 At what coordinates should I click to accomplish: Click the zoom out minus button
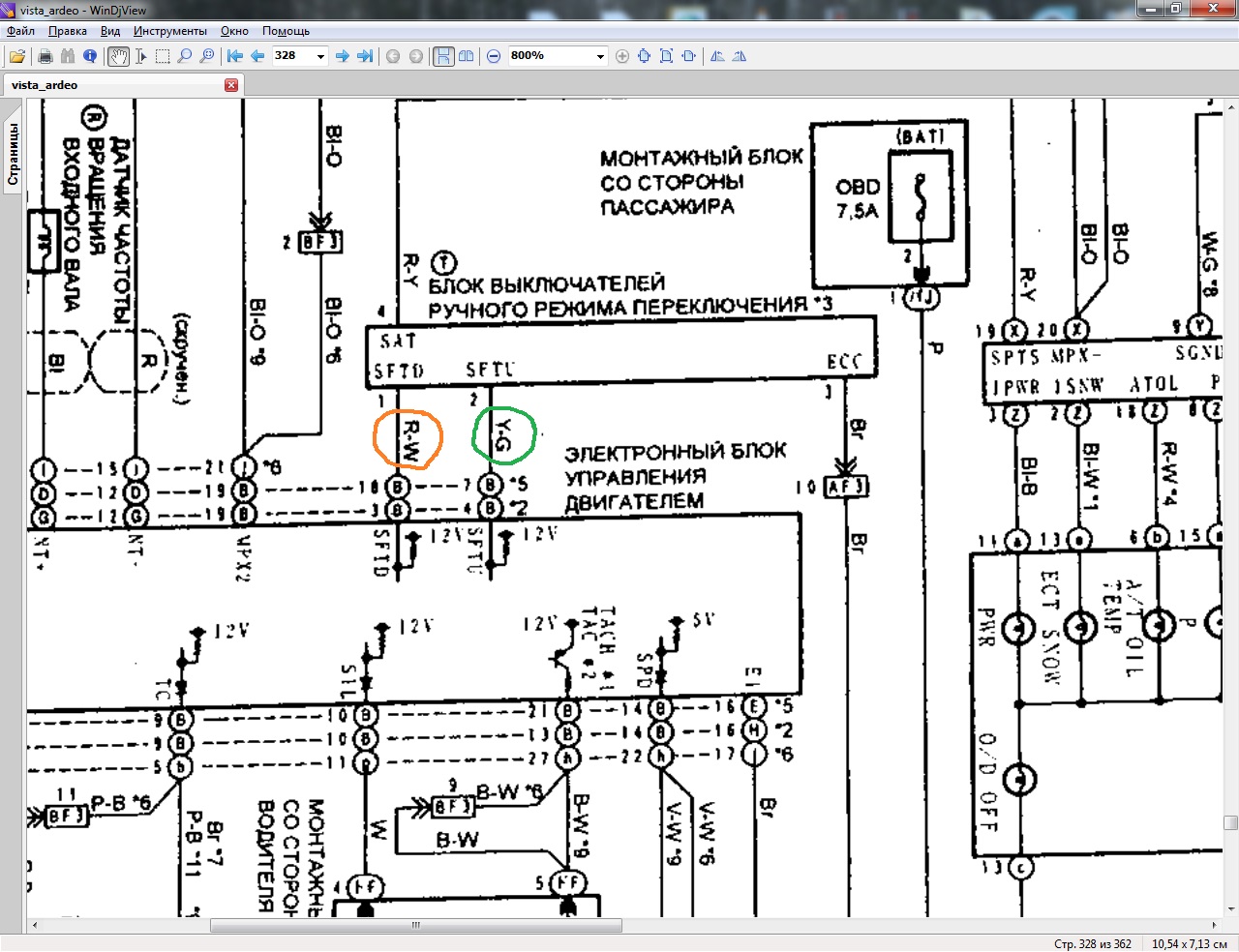tap(494, 56)
